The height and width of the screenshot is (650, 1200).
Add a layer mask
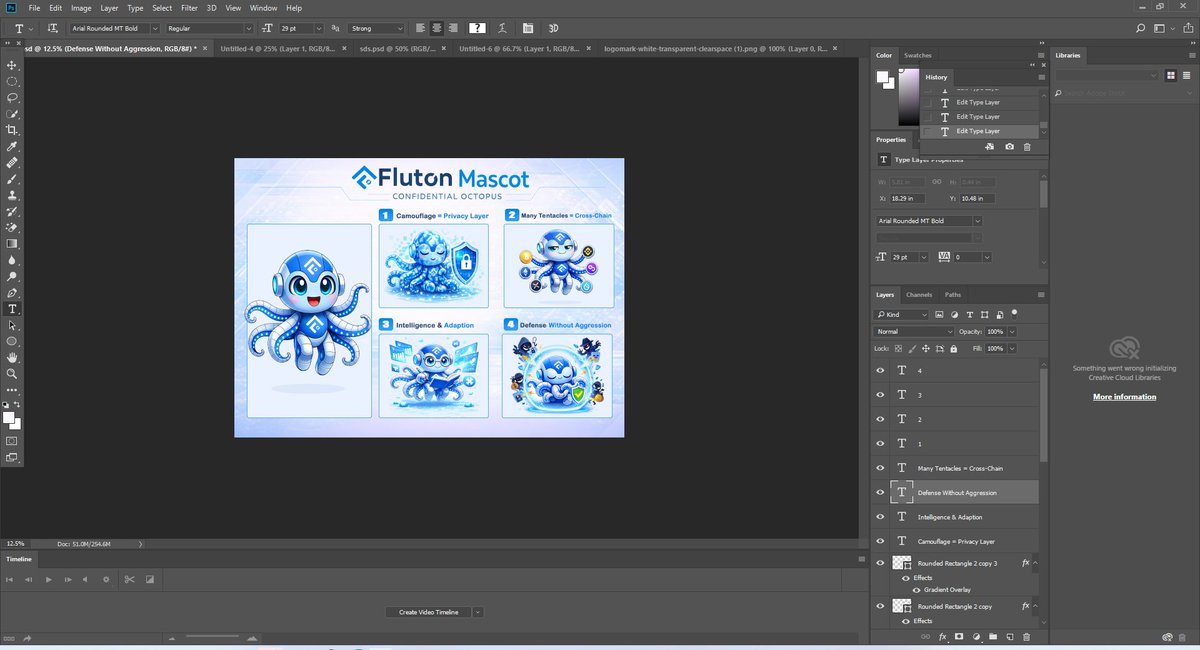pos(959,636)
